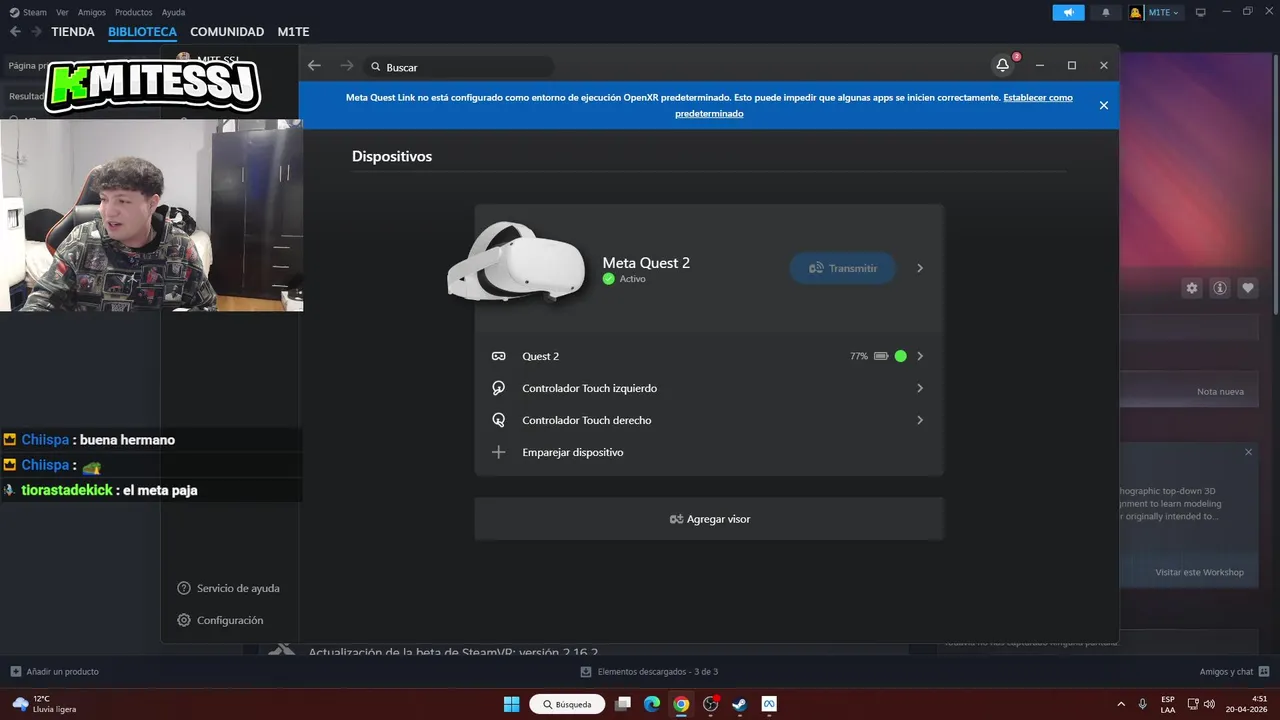Go back in Meta Quest Link window
The image size is (1280, 720).
point(314,65)
